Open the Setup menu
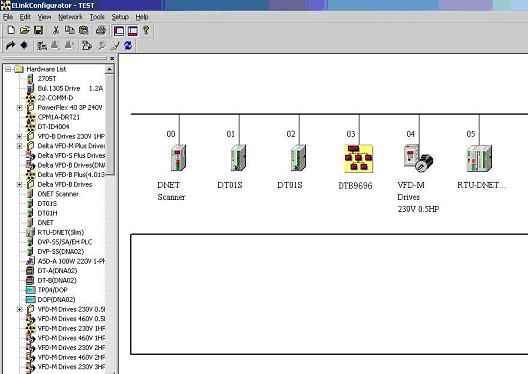 tap(120, 17)
